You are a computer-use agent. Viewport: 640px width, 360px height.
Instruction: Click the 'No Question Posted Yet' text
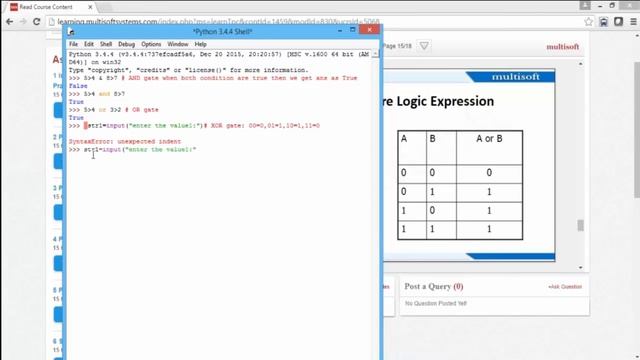click(436, 303)
